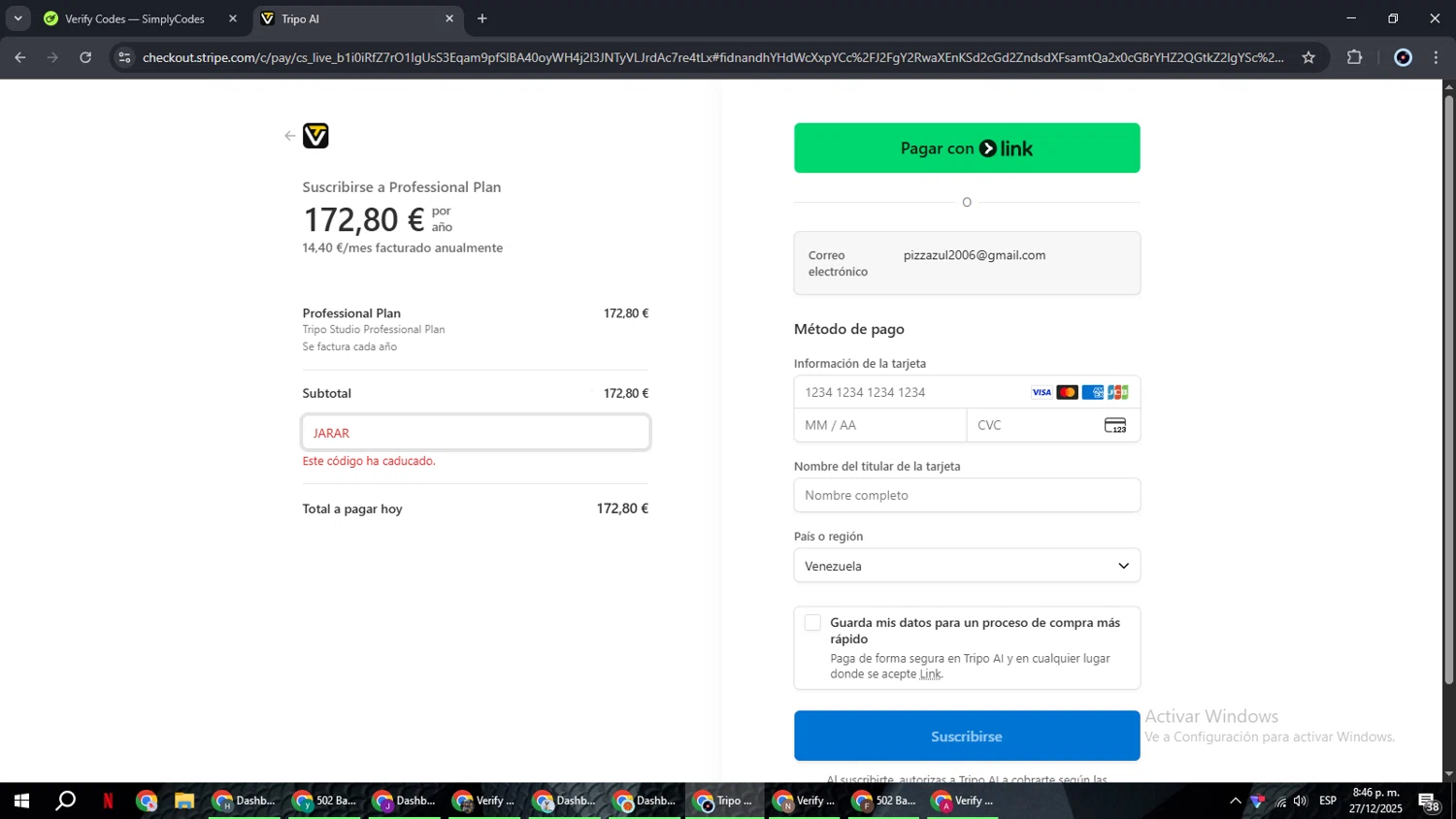This screenshot has height=819, width=1456.
Task: Click 'Este código ha caducado.' error text
Action: pyautogui.click(x=369, y=461)
